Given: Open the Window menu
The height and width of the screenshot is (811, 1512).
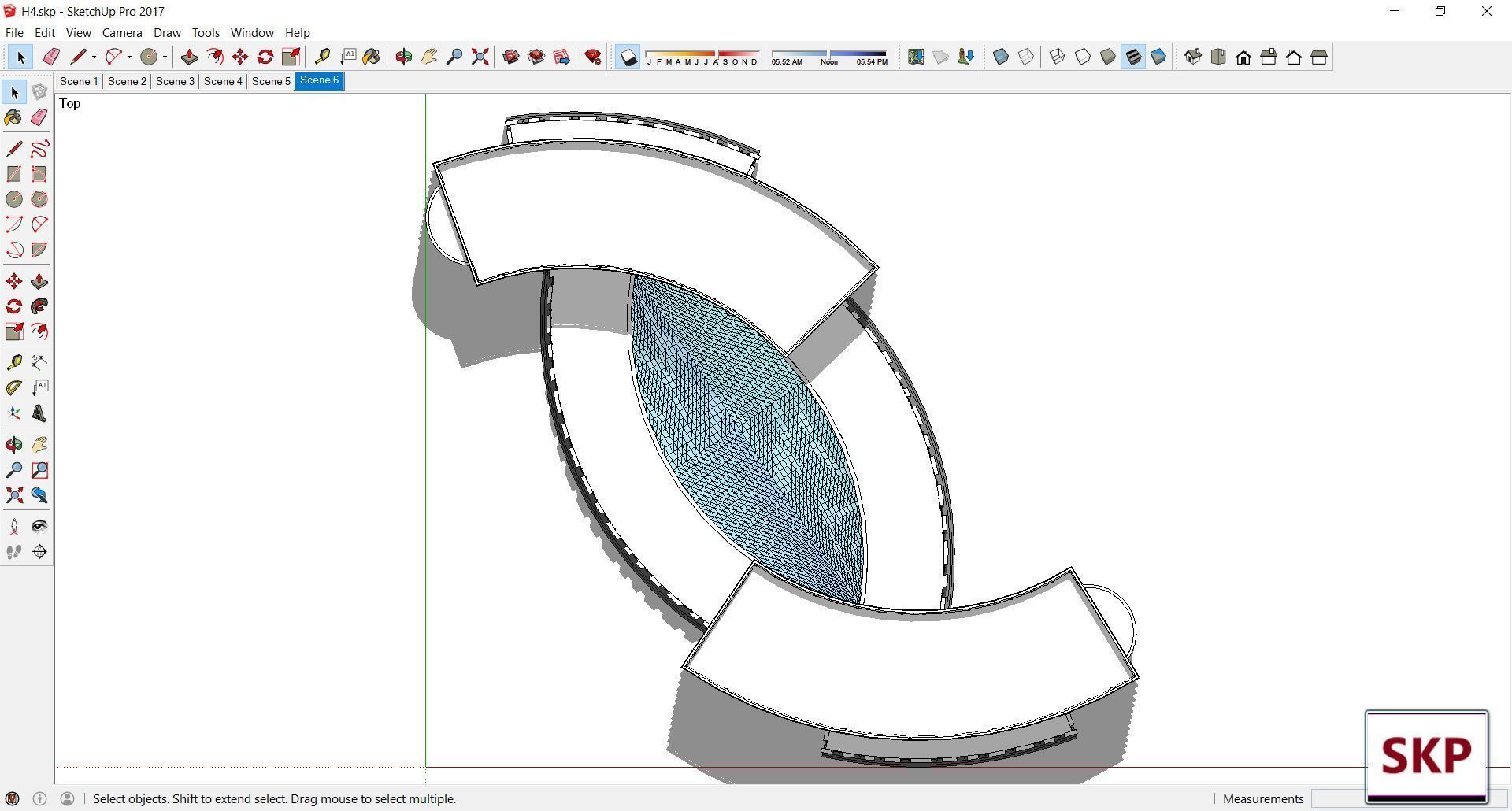Looking at the screenshot, I should point(252,32).
